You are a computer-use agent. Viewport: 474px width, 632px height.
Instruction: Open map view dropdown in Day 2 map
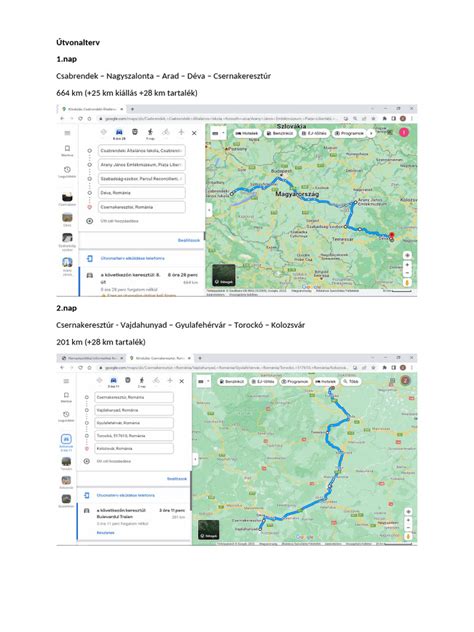(x=204, y=381)
